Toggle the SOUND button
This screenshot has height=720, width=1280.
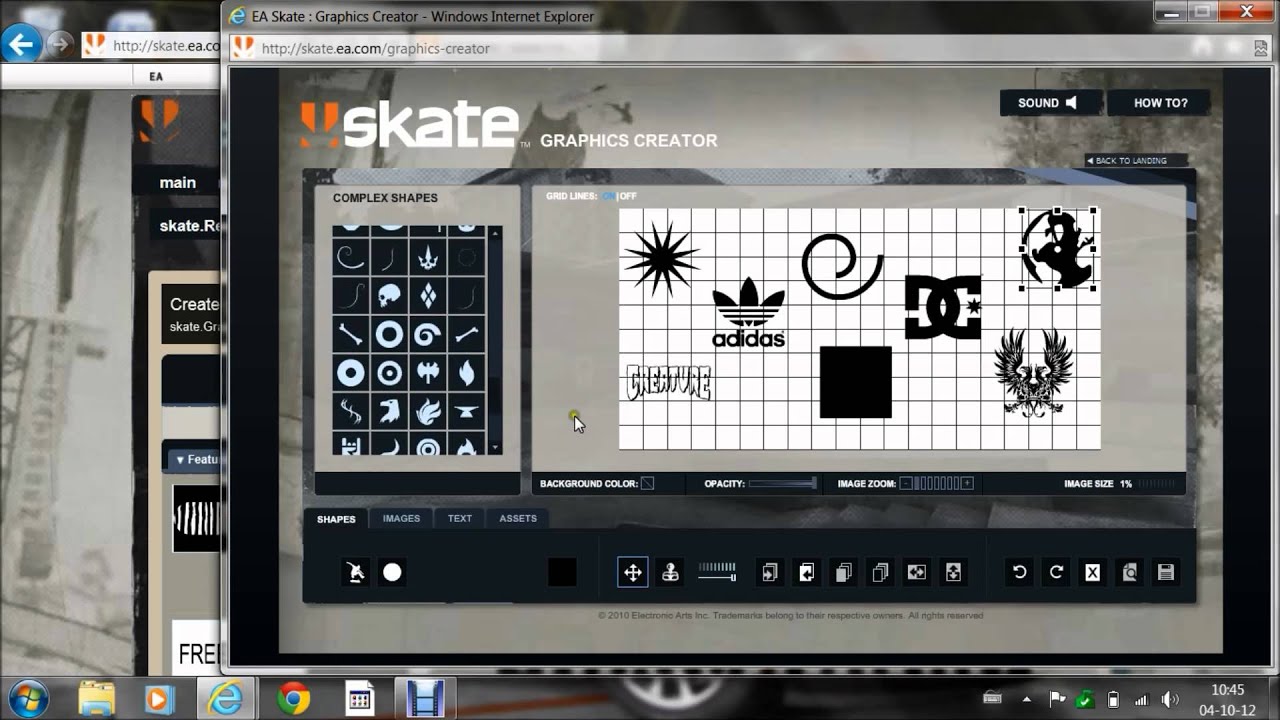coord(1051,103)
